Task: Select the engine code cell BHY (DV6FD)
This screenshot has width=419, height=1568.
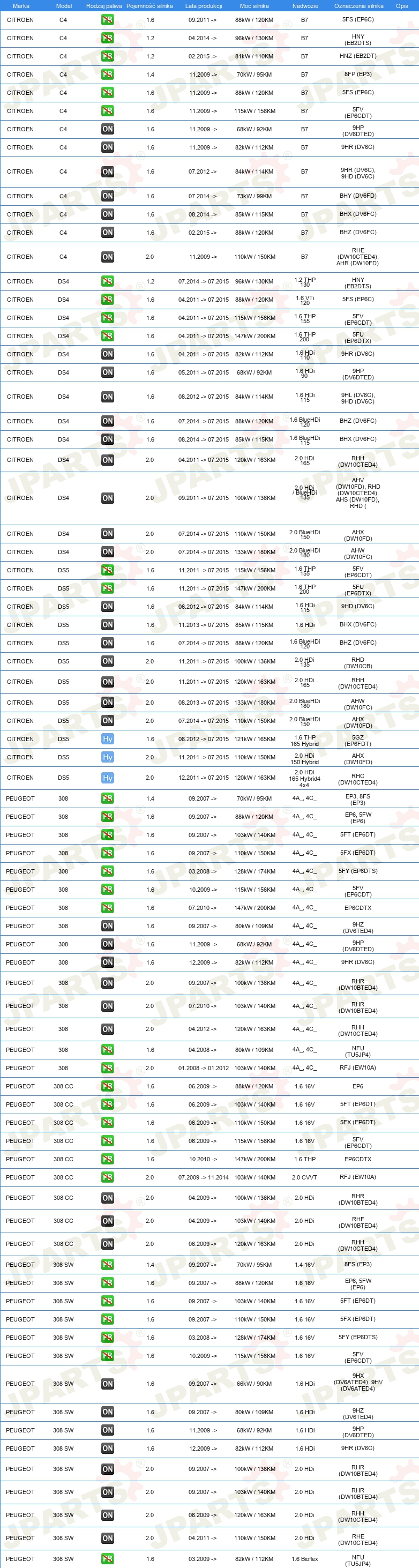Action: coord(358,196)
